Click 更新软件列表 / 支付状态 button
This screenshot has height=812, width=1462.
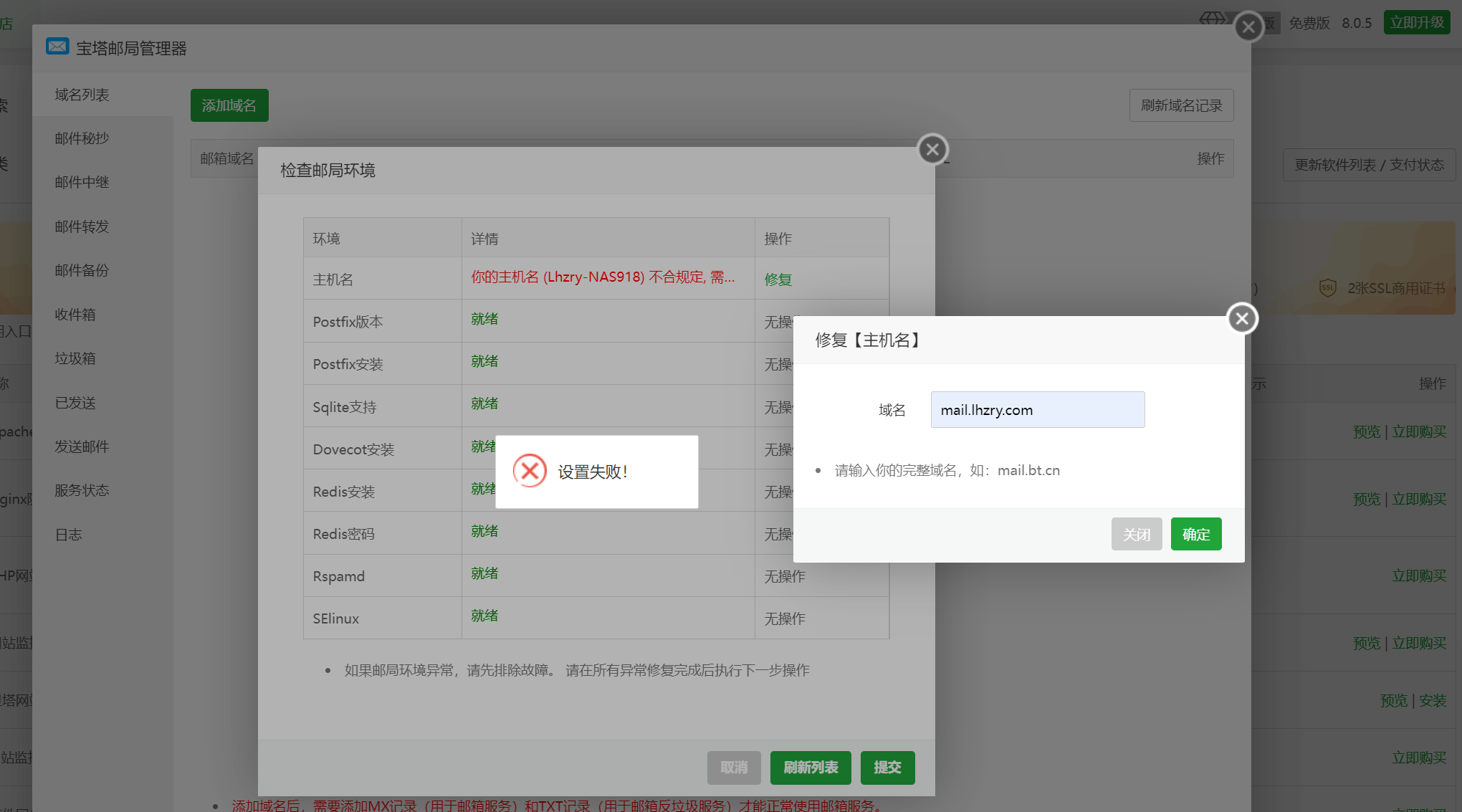(x=1369, y=165)
